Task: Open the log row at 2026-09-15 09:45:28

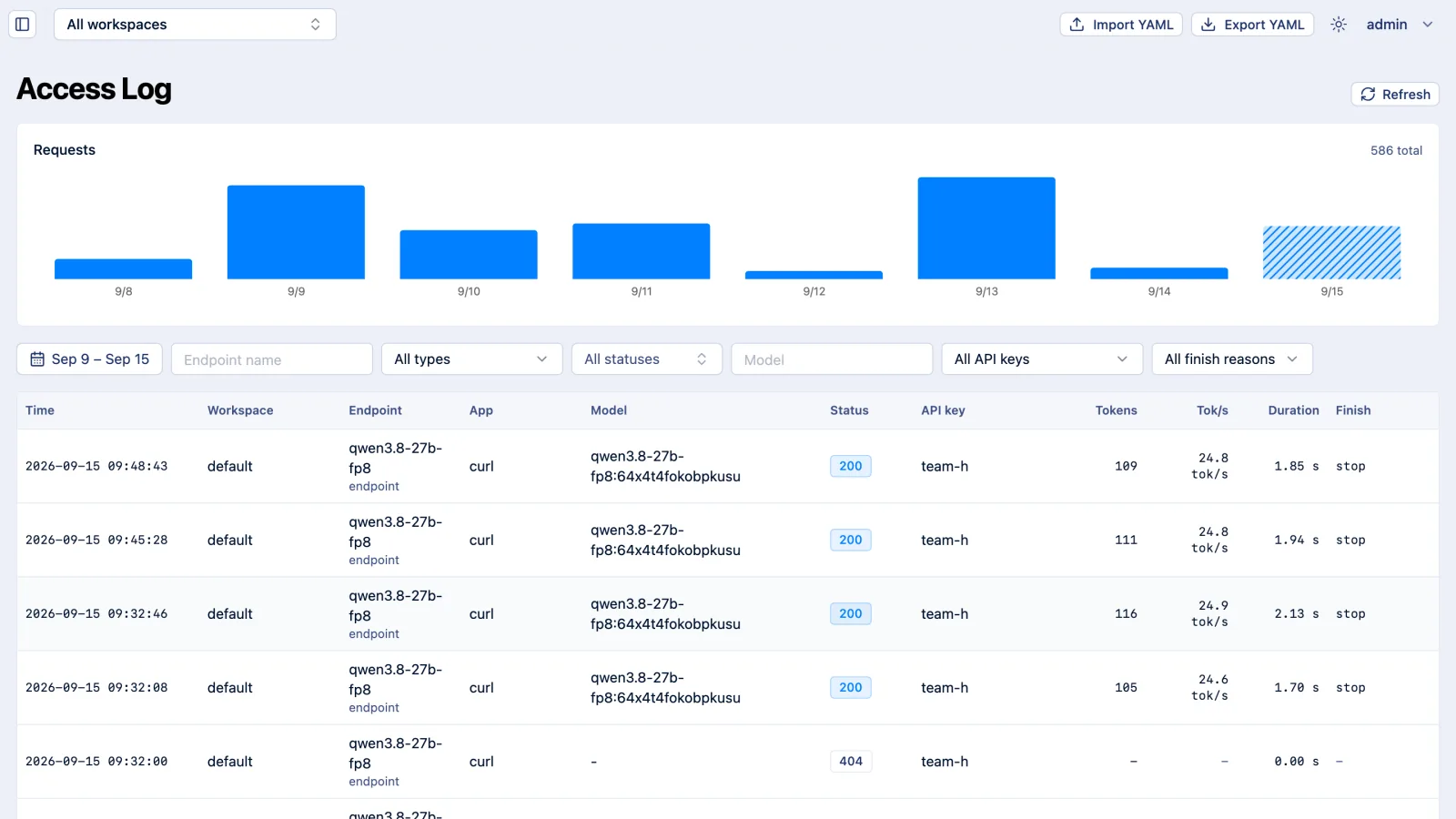Action: pos(728,540)
